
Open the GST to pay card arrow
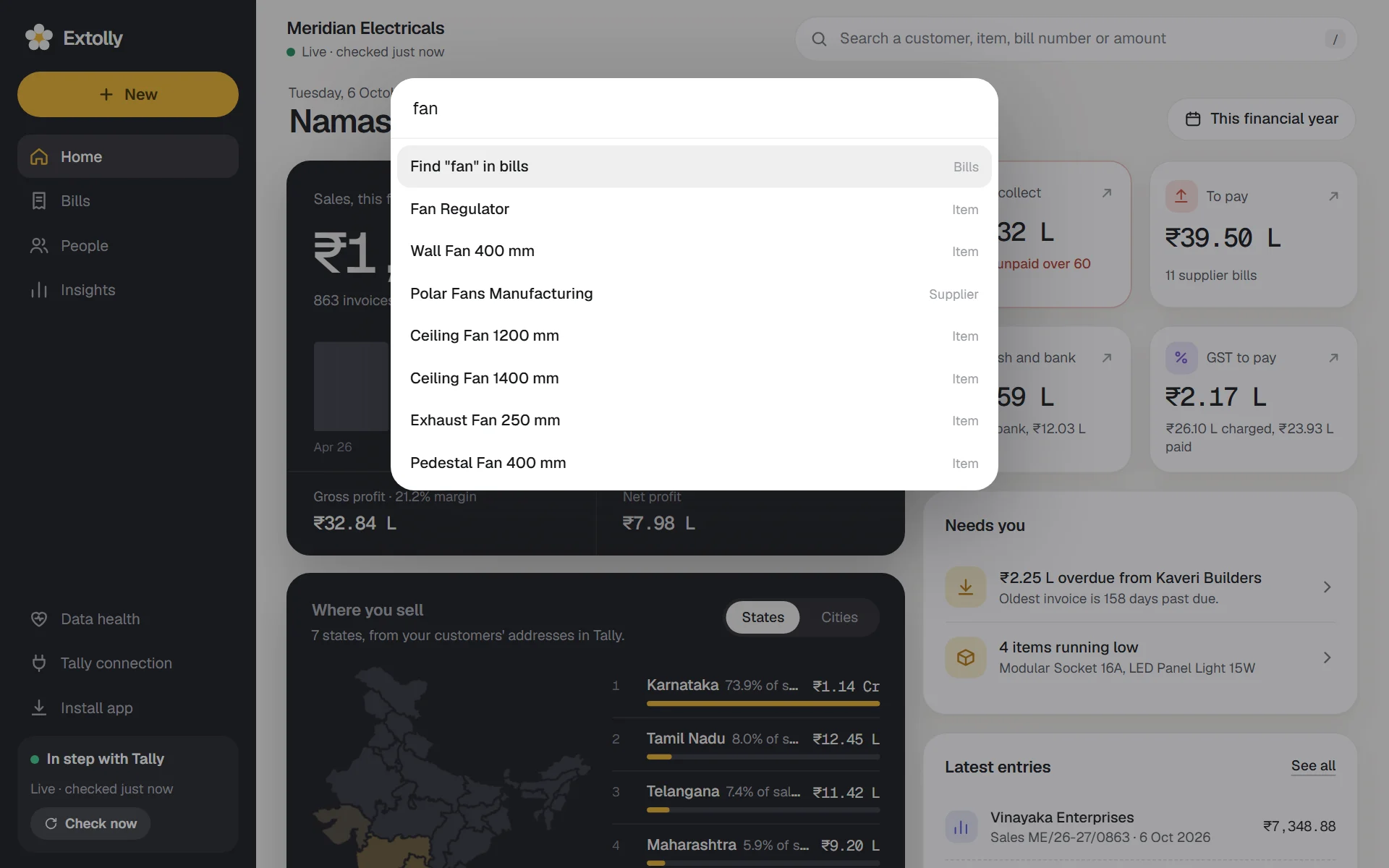click(1334, 358)
